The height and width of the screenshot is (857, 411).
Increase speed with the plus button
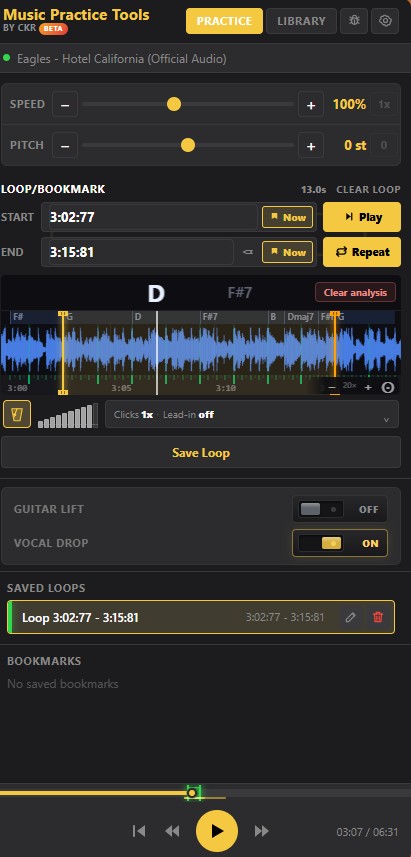[x=311, y=104]
